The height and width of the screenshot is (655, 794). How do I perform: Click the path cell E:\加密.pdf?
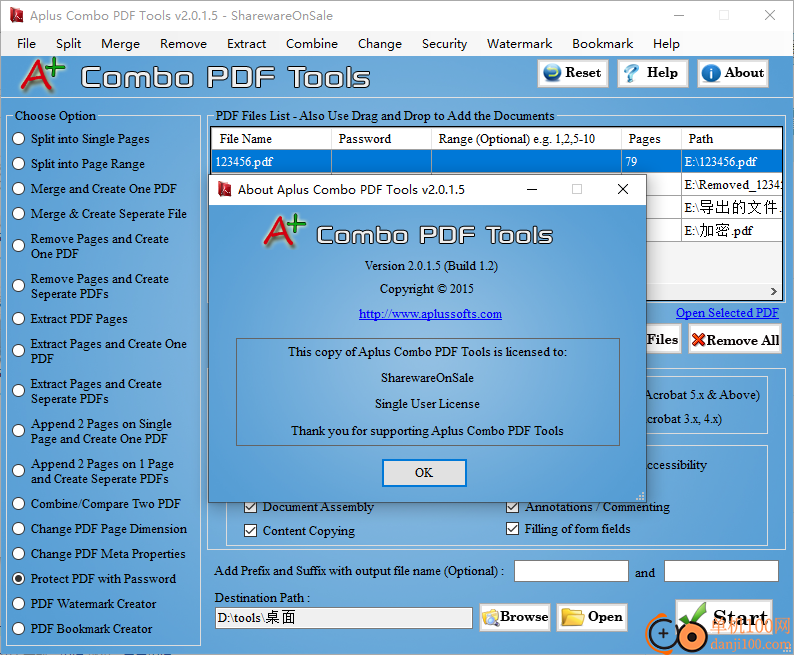tap(732, 231)
